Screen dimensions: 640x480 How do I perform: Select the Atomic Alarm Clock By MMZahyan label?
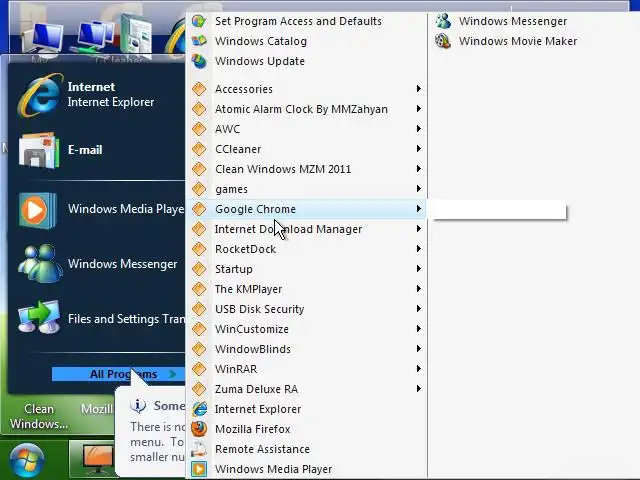point(301,109)
